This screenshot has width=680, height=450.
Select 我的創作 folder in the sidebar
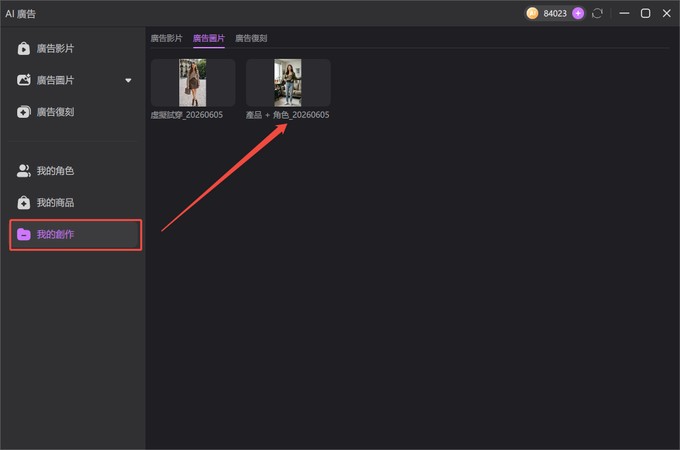[75, 235]
